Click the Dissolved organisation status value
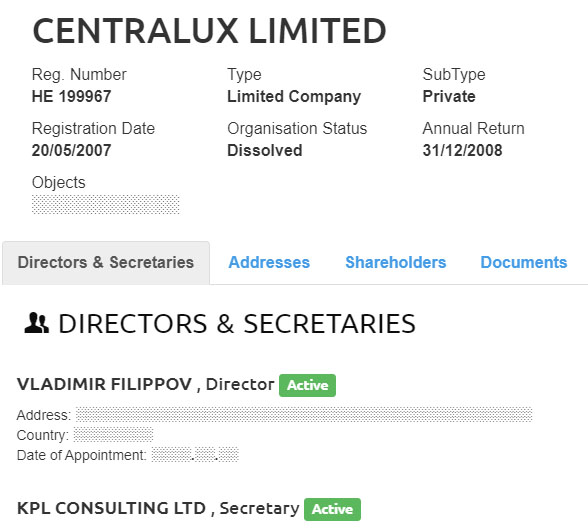This screenshot has width=588, height=530. click(x=265, y=150)
